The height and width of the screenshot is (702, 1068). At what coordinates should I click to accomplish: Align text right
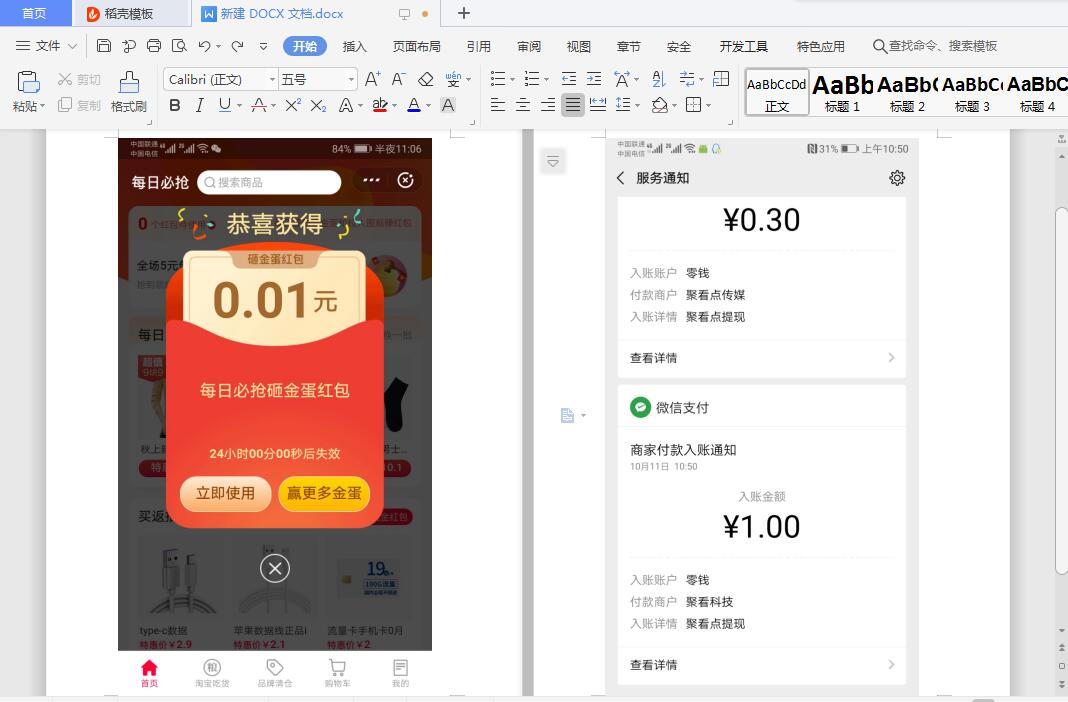click(548, 105)
